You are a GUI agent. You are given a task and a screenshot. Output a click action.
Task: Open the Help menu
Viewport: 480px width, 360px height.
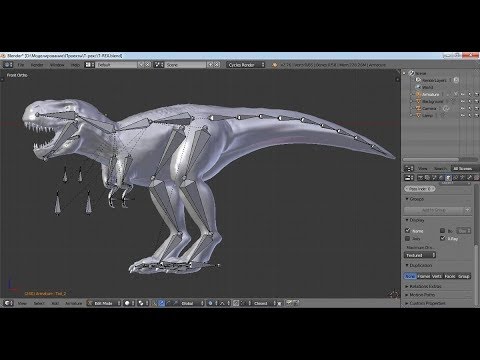tap(75, 65)
